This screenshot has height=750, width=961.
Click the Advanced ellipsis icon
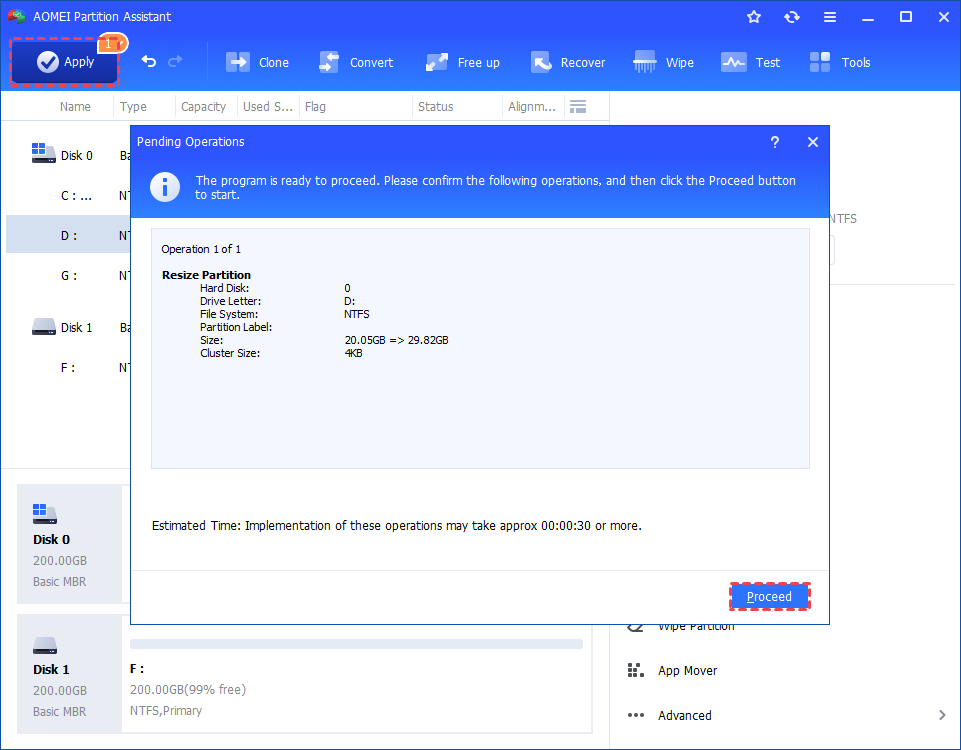pyautogui.click(x=636, y=715)
